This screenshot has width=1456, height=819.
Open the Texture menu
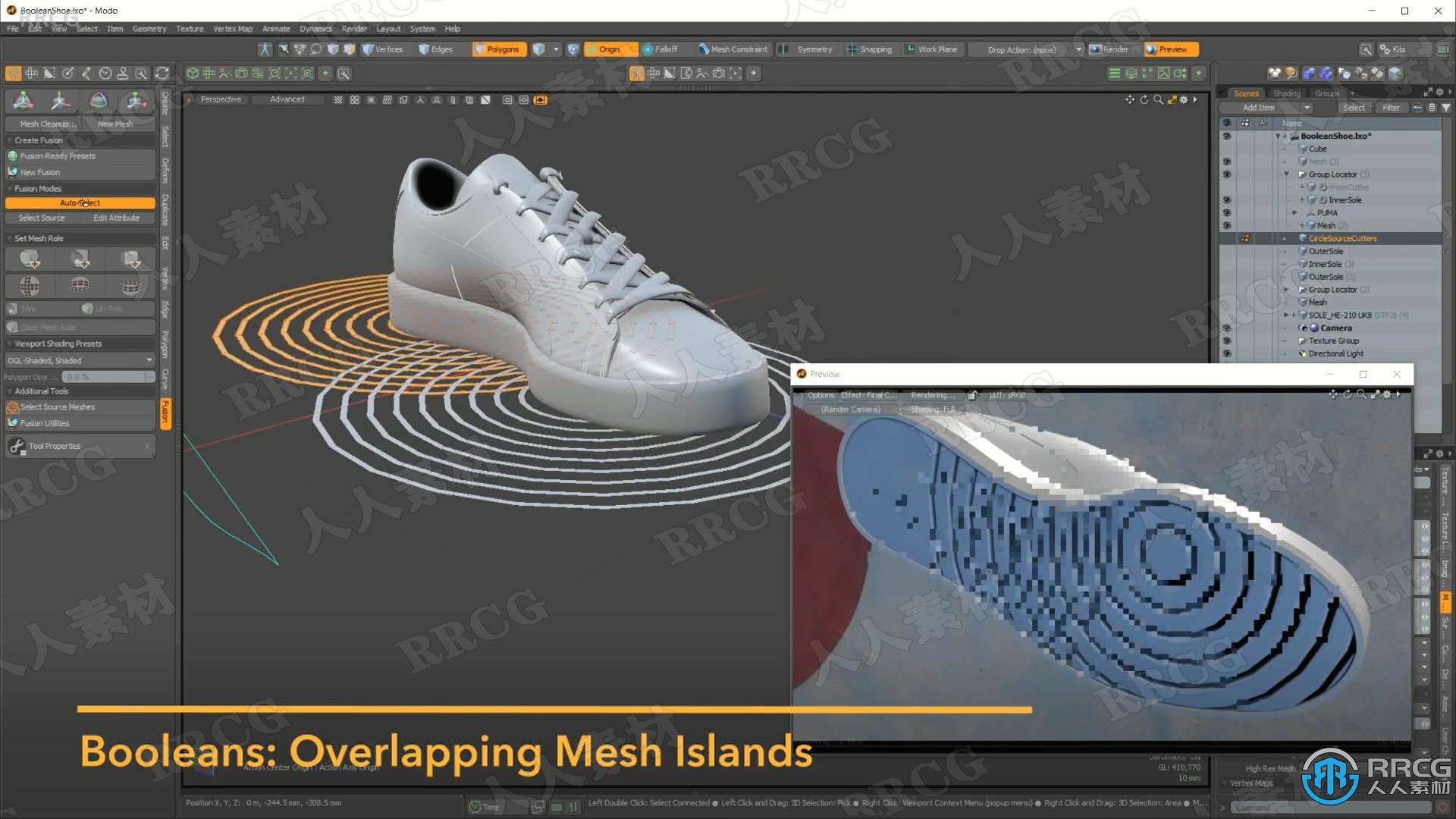(x=190, y=29)
